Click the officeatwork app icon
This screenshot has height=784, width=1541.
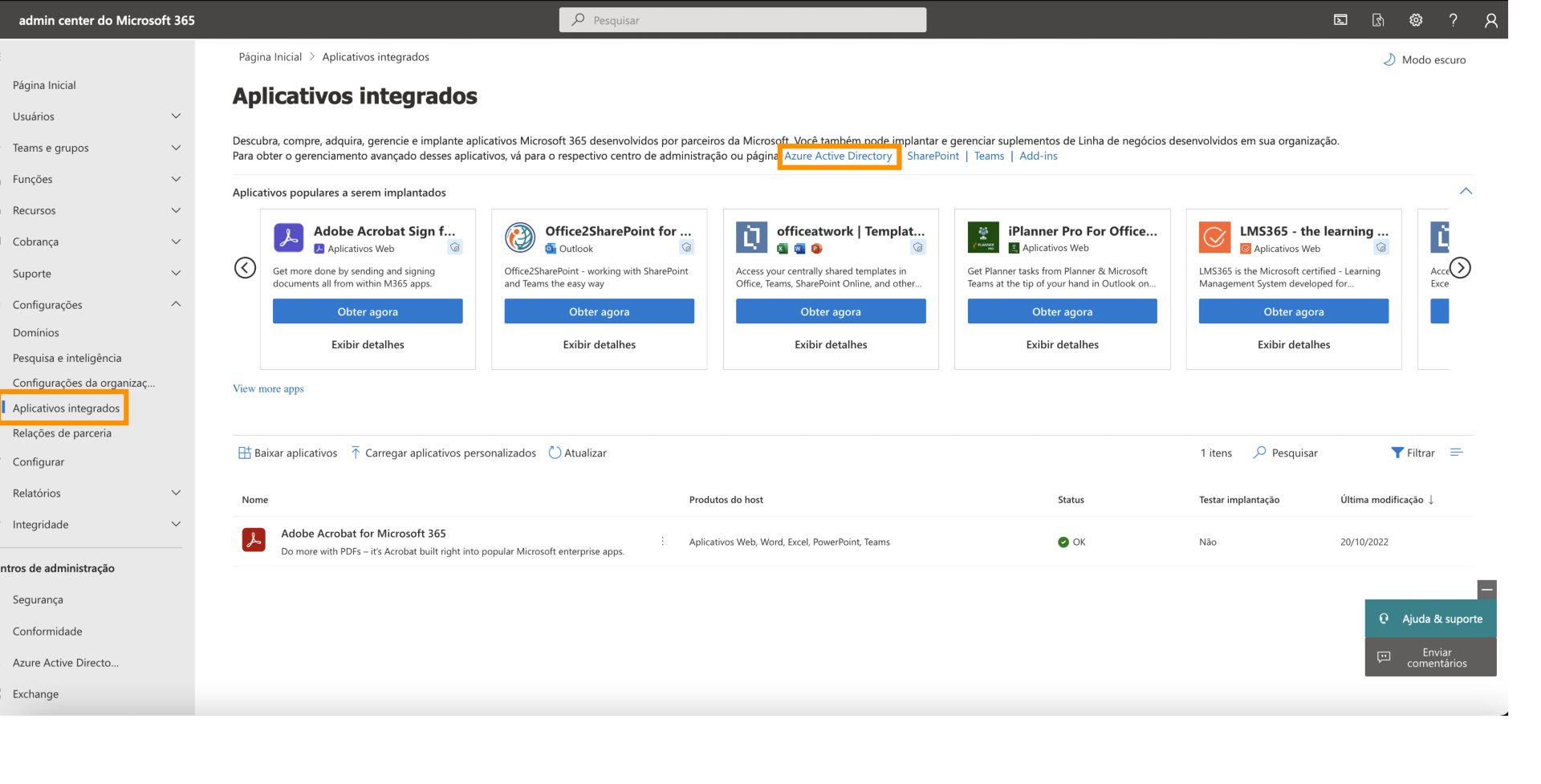point(751,238)
